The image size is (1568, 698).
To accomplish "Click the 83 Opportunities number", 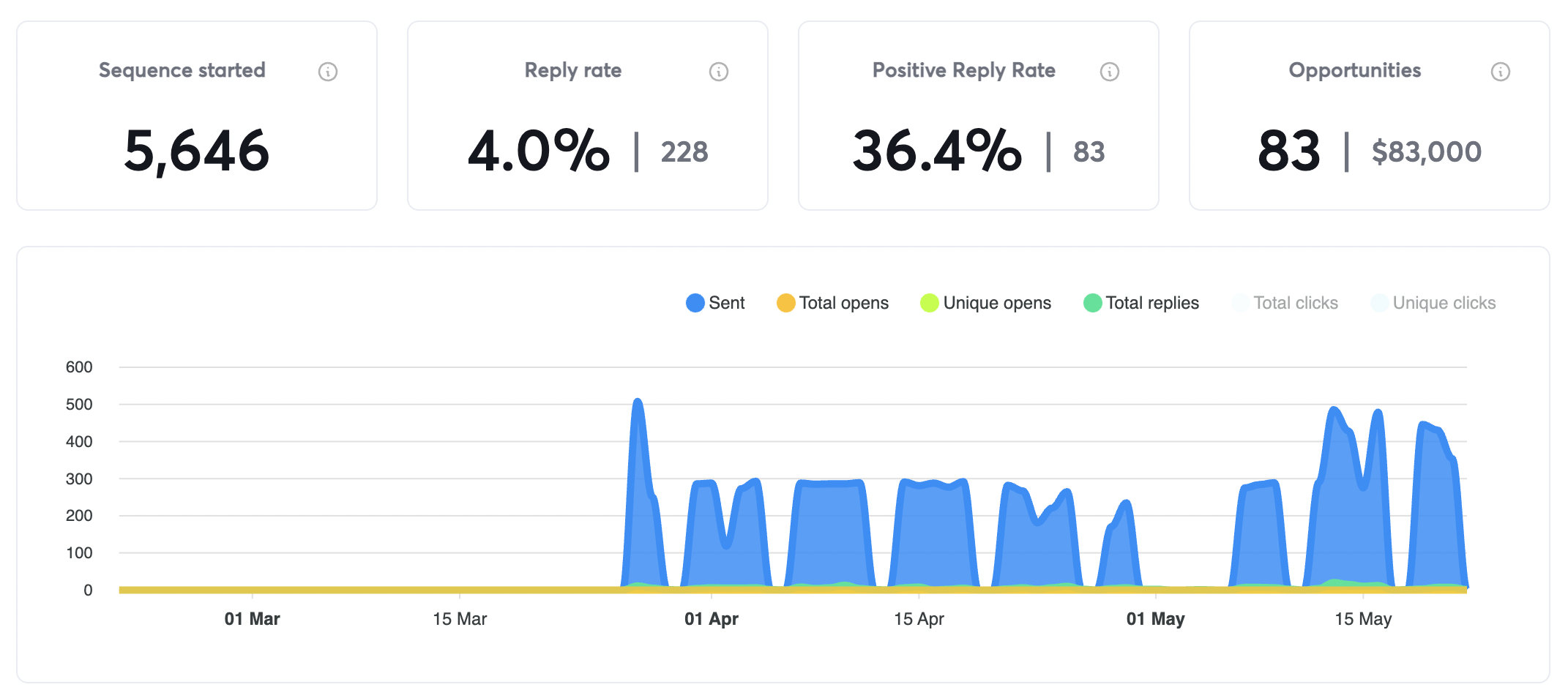I will (1288, 150).
